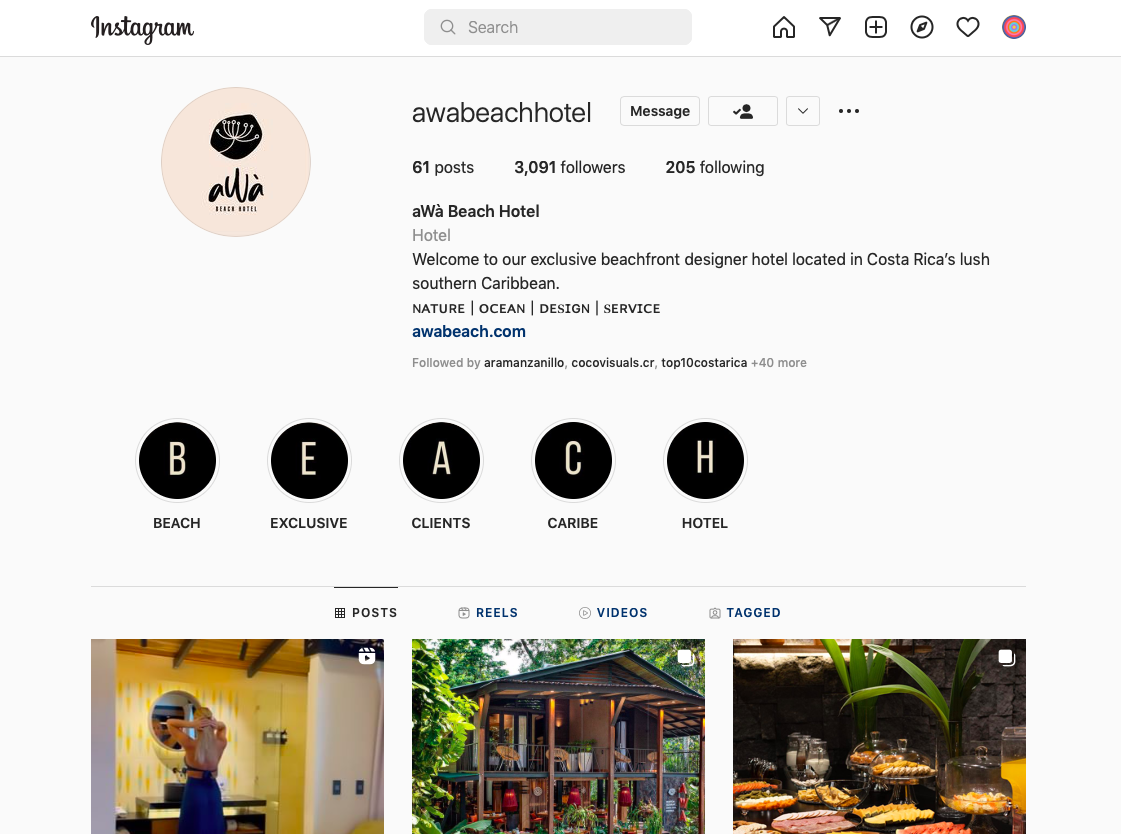Screen dimensions: 1121x834
Task: Click the Message button
Action: [660, 111]
